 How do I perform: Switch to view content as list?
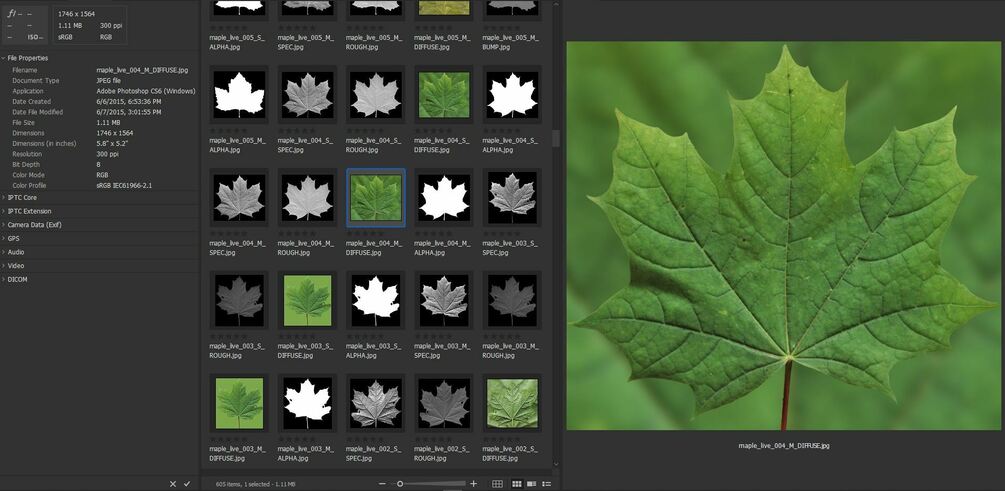pos(547,484)
